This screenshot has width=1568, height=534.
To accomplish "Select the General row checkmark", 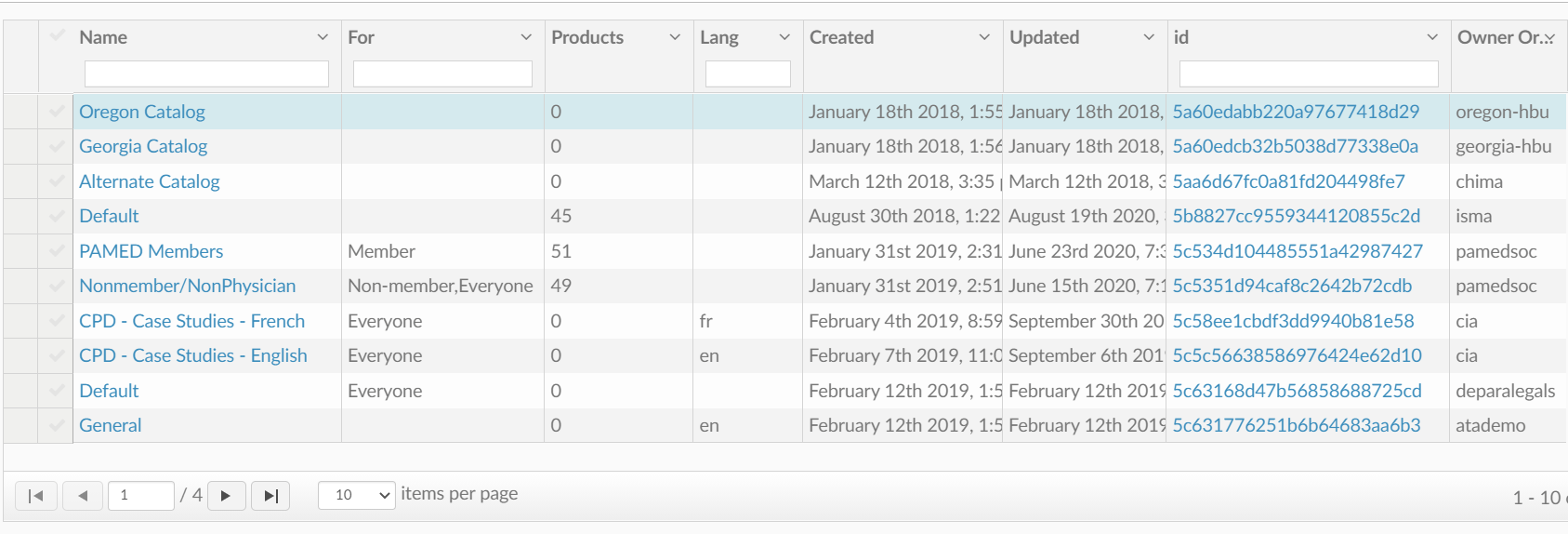I will tap(57, 425).
